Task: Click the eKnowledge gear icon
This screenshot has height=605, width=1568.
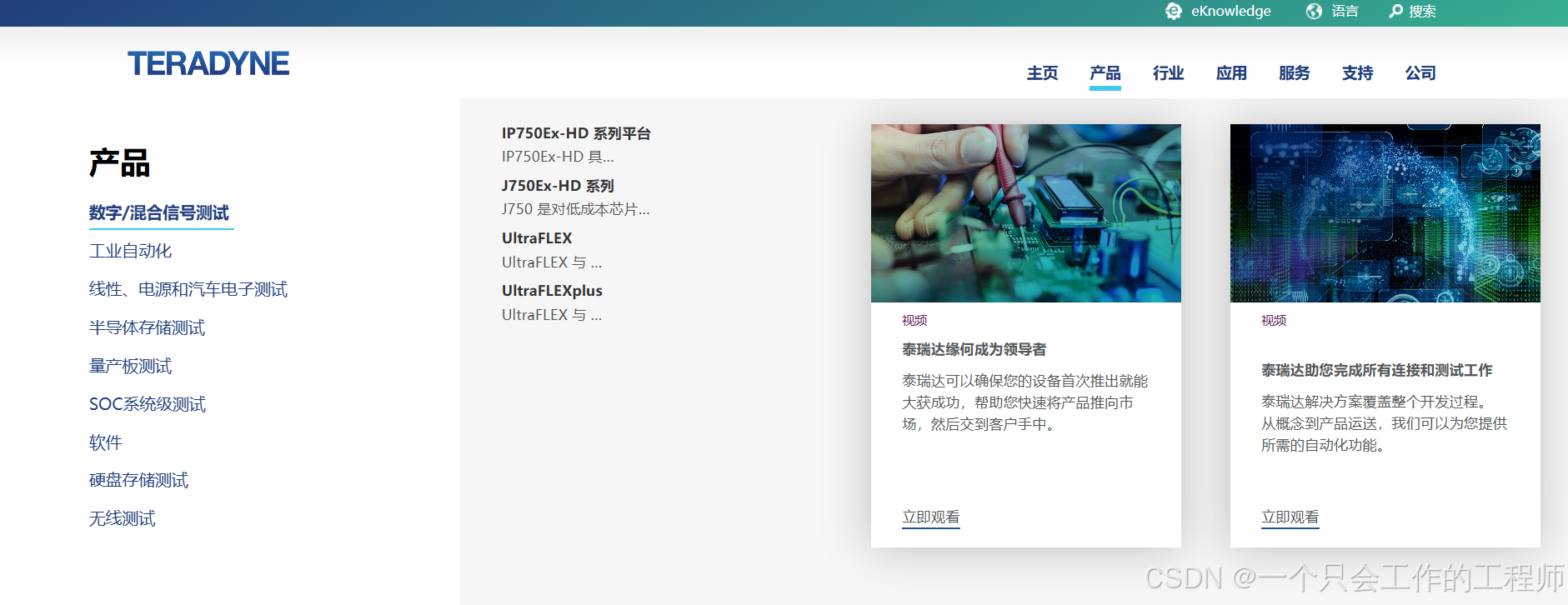Action: coord(1174,11)
